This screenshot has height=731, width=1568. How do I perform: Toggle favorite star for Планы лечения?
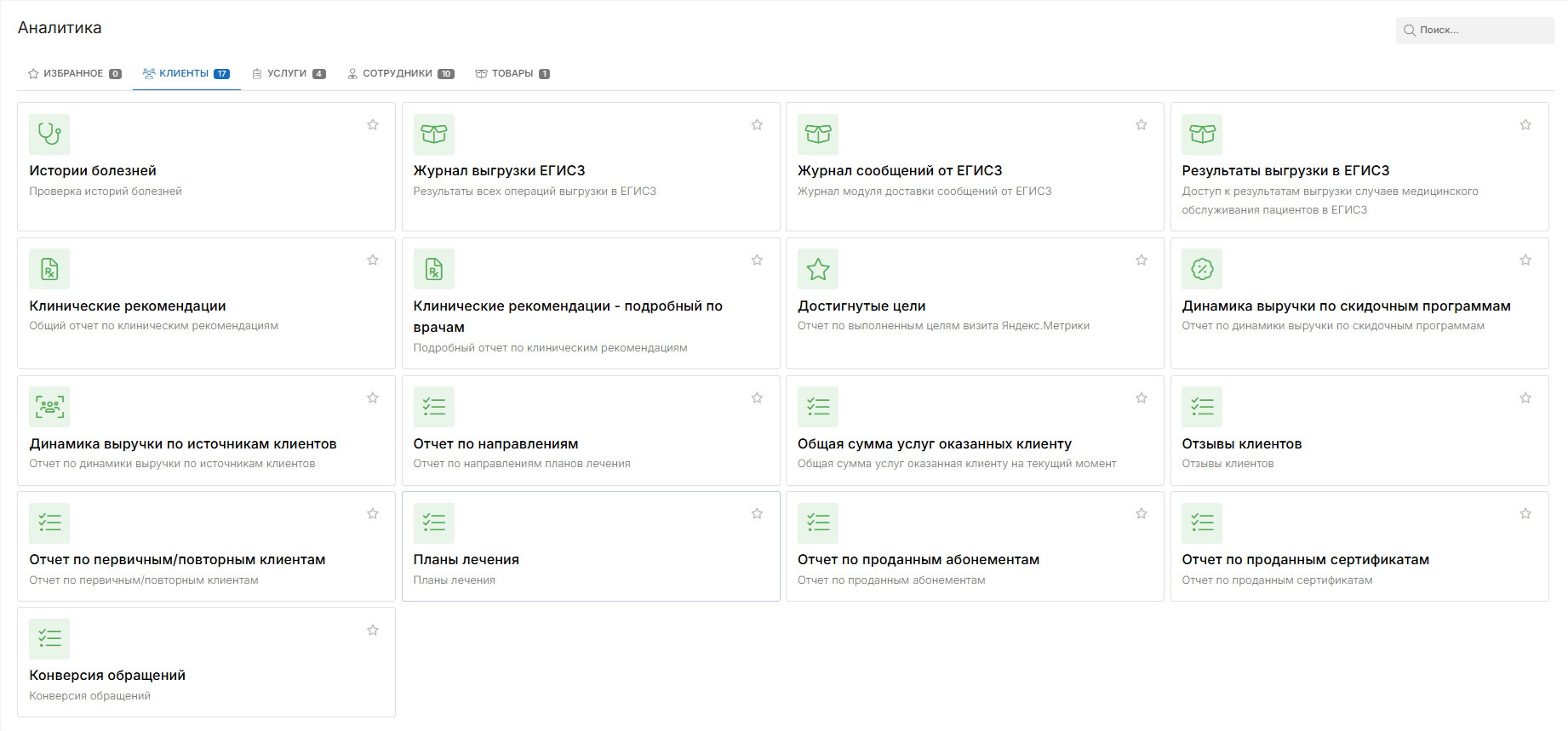(757, 514)
